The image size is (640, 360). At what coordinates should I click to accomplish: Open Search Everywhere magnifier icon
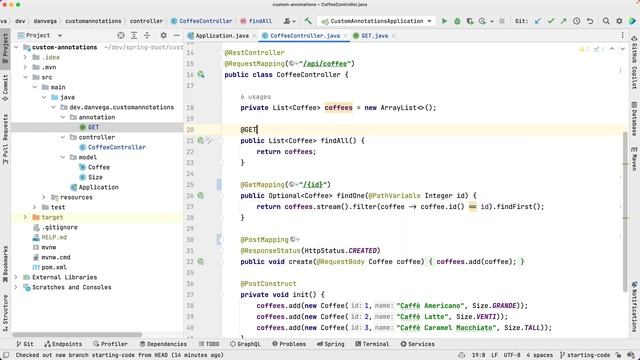(606, 21)
